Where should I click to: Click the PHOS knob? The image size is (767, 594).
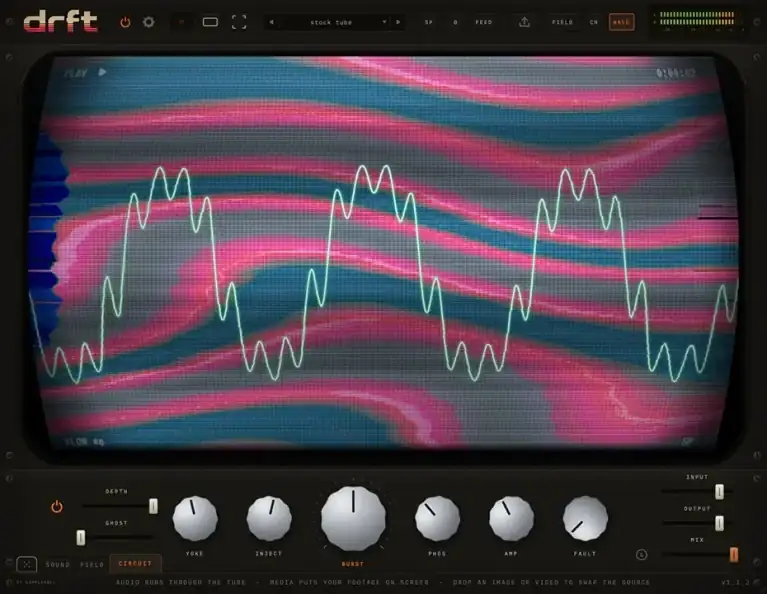point(437,518)
